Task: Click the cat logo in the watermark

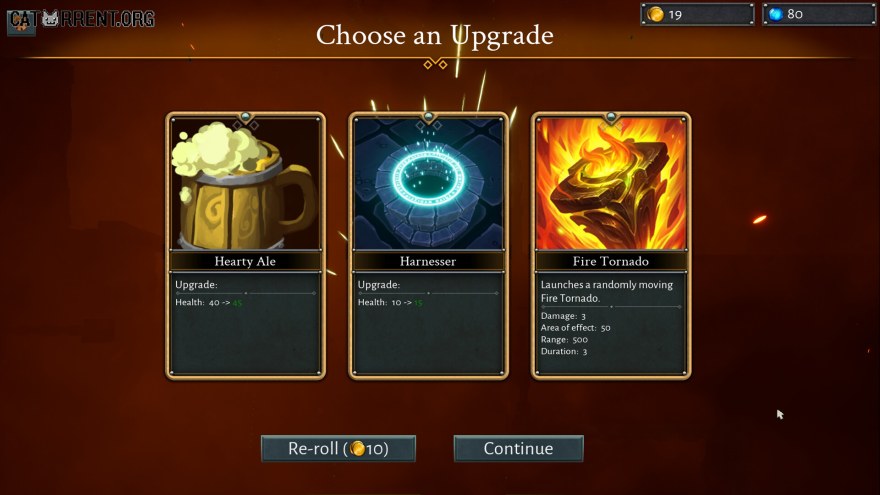Action: (x=51, y=19)
